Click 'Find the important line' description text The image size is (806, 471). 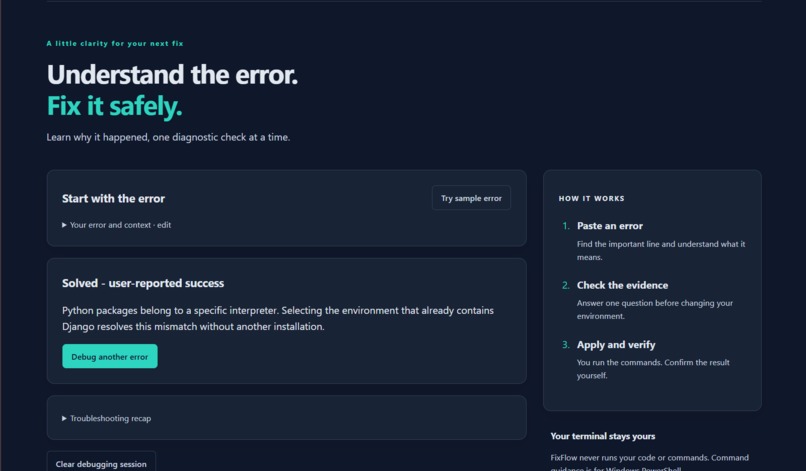pyautogui.click(x=661, y=250)
